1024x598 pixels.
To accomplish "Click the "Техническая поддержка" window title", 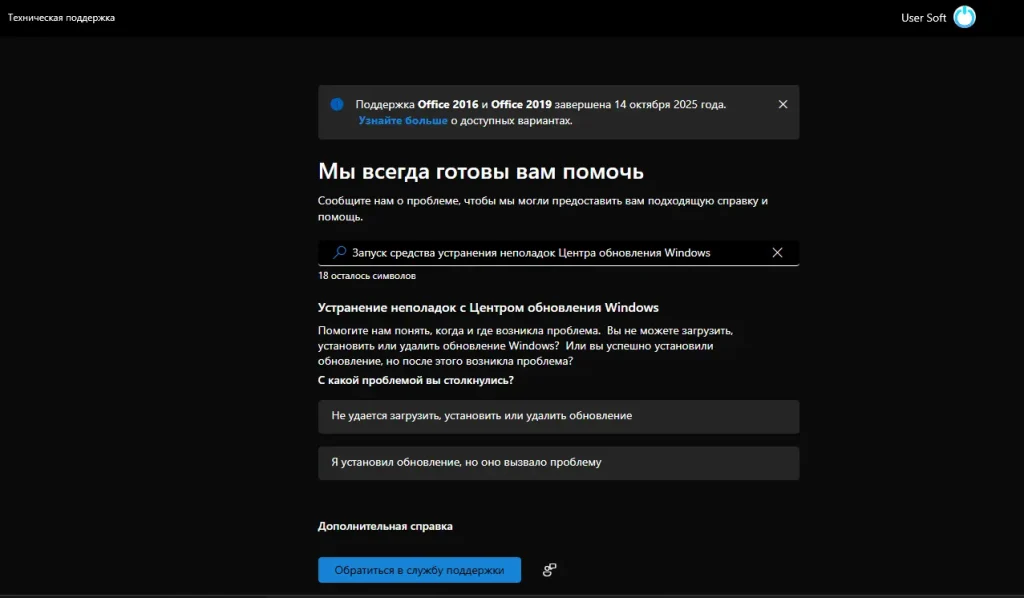I will pyautogui.click(x=61, y=18).
